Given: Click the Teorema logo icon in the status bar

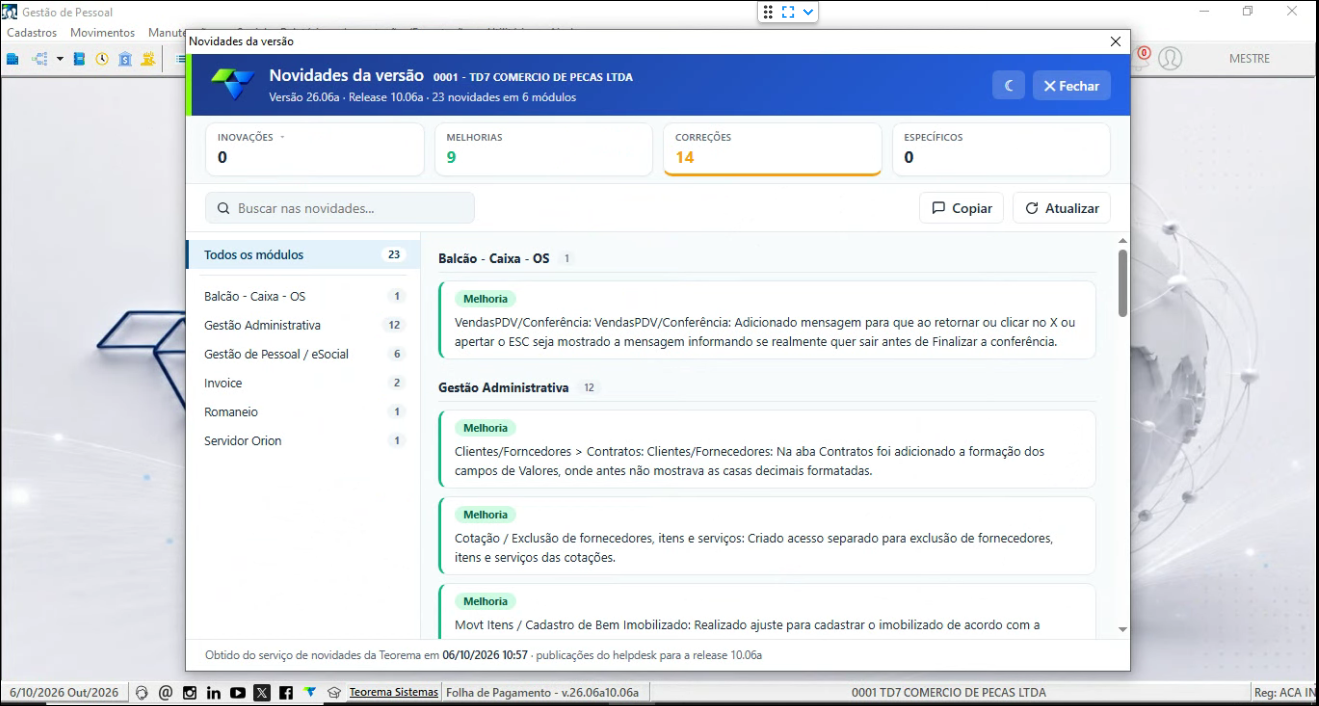Looking at the screenshot, I should 310,692.
